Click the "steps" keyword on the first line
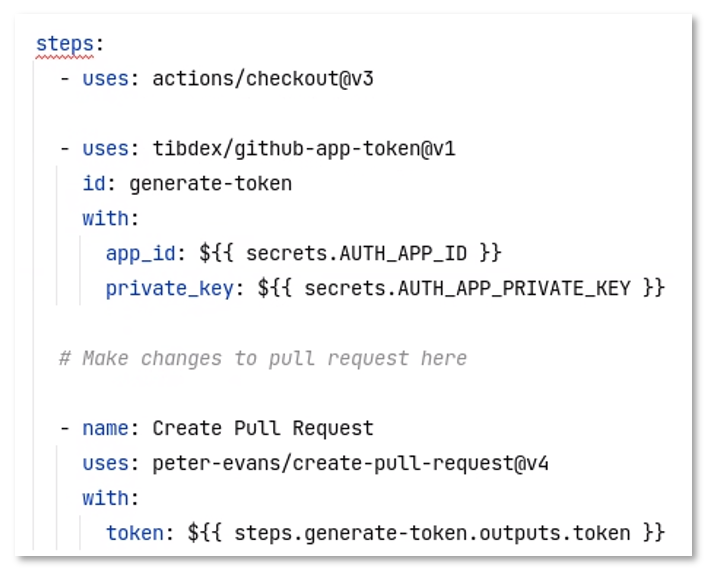 pyautogui.click(x=66, y=45)
